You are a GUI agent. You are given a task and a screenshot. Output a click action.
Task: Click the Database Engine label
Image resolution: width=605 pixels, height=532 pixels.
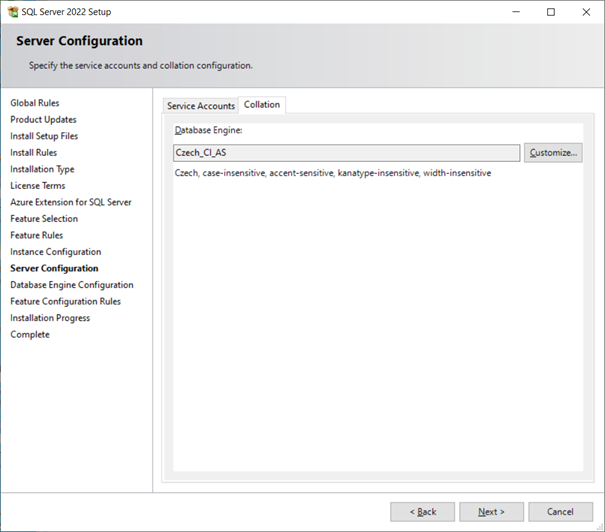click(208, 130)
